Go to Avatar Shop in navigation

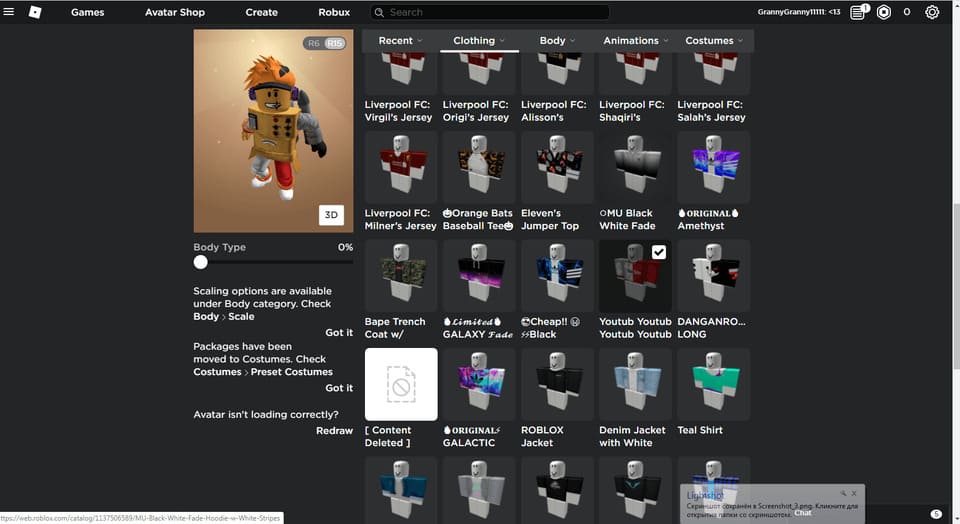click(176, 13)
